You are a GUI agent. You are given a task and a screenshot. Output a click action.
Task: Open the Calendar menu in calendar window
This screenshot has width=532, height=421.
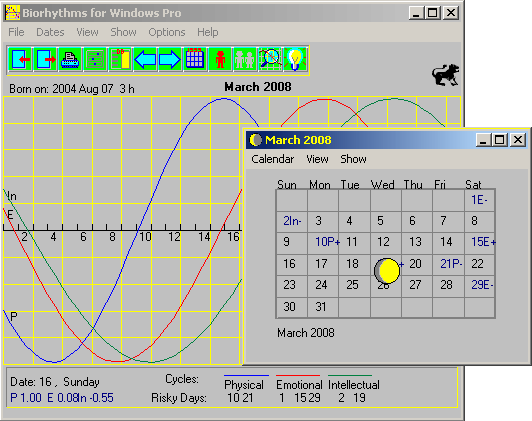pos(272,159)
